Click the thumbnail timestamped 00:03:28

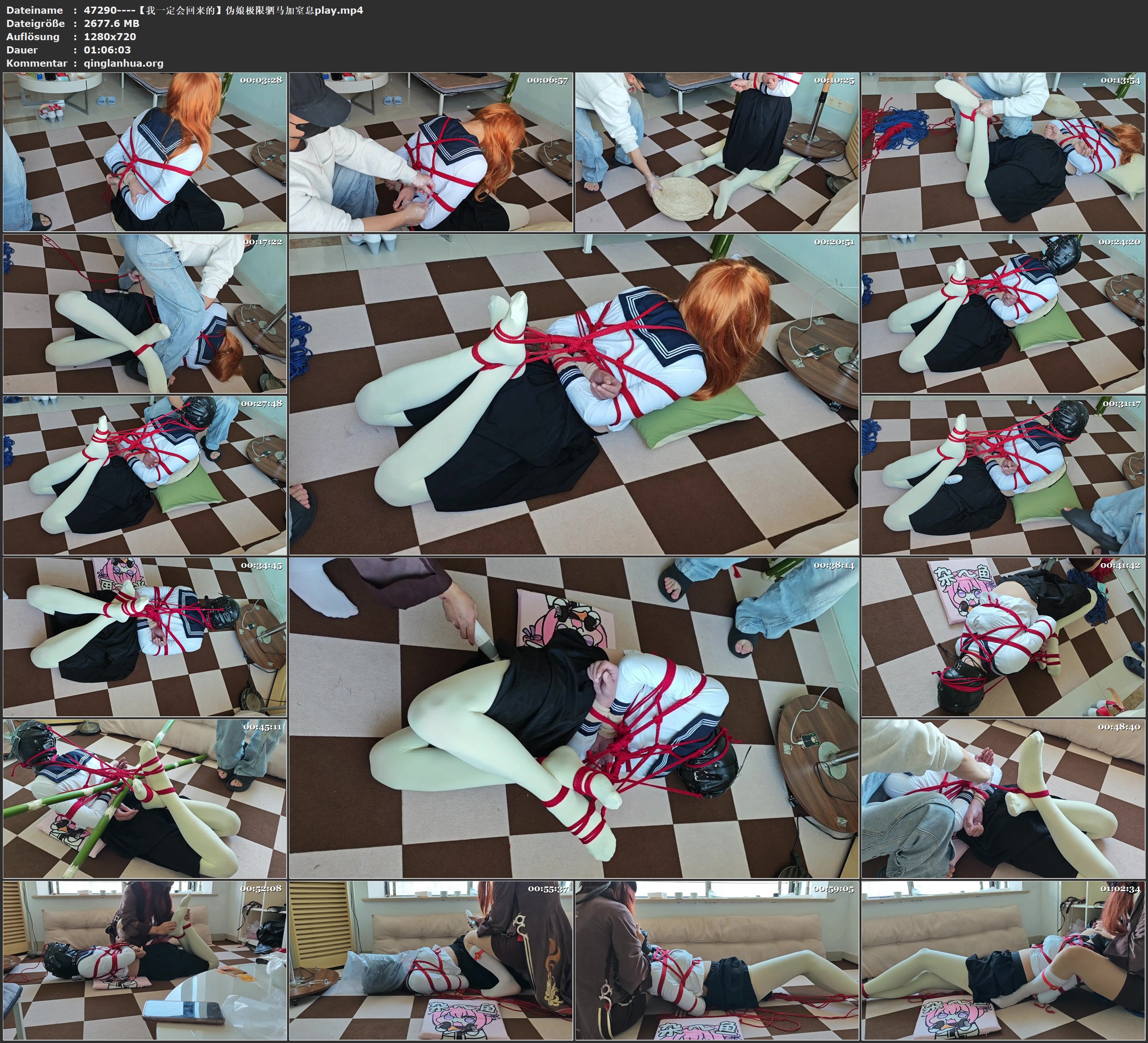(x=145, y=152)
